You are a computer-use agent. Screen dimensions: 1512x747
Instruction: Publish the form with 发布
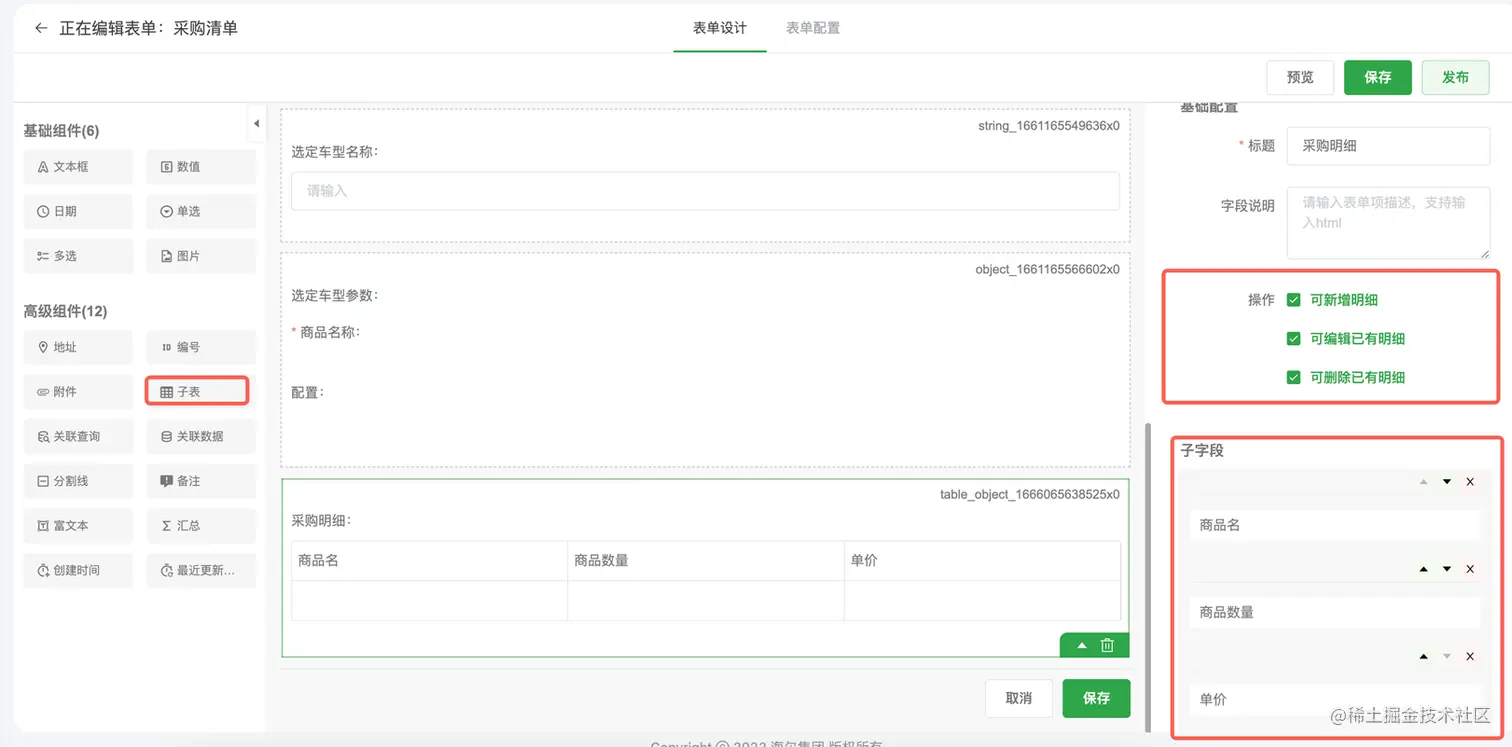point(1456,77)
